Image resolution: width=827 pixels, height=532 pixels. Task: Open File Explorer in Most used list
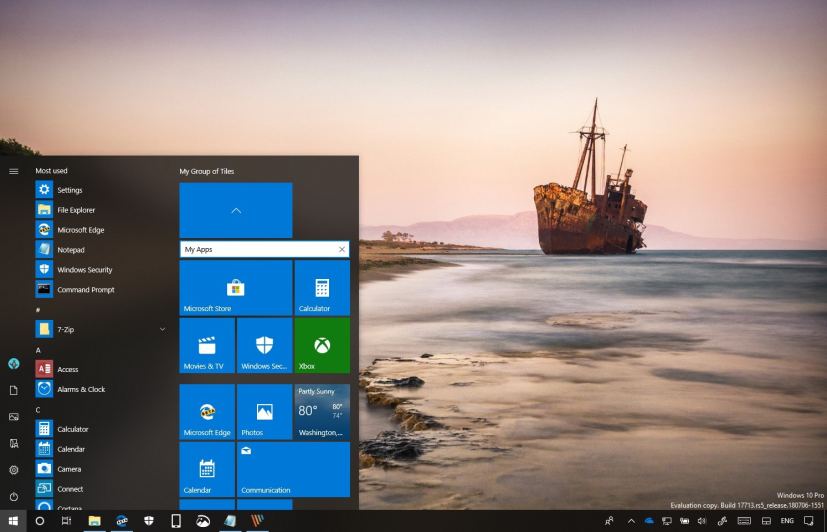(x=100, y=210)
